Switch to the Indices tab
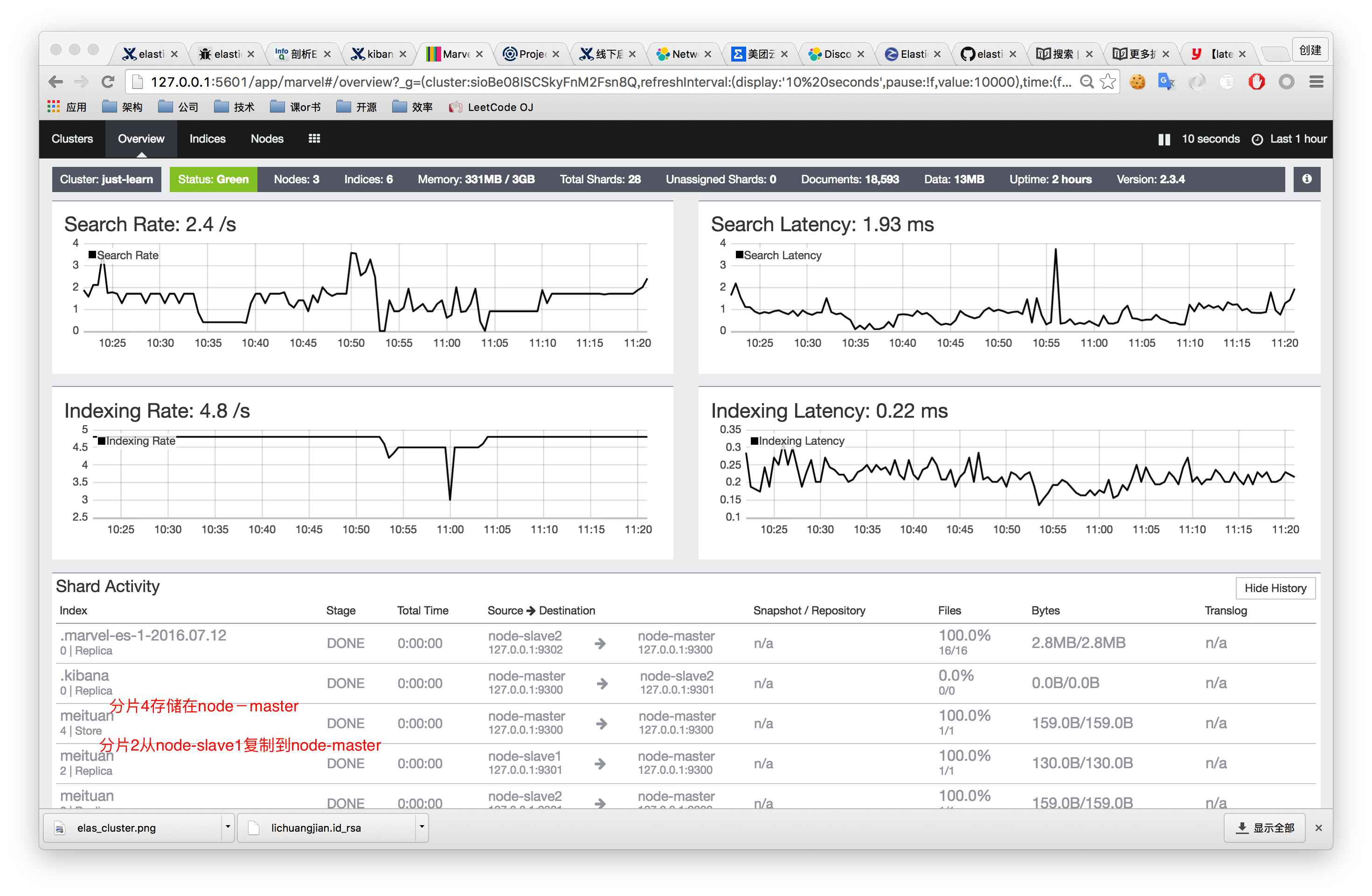1372x896 pixels. 208,138
